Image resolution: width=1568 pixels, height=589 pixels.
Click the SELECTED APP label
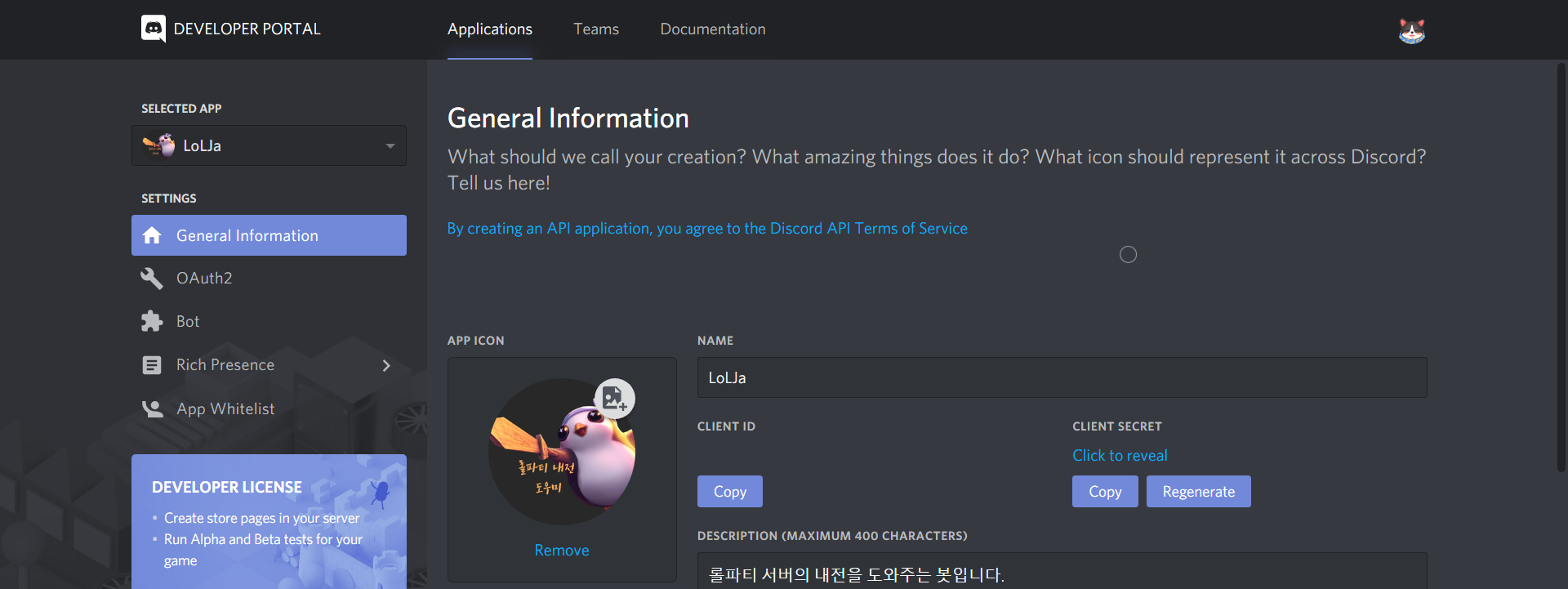point(181,109)
